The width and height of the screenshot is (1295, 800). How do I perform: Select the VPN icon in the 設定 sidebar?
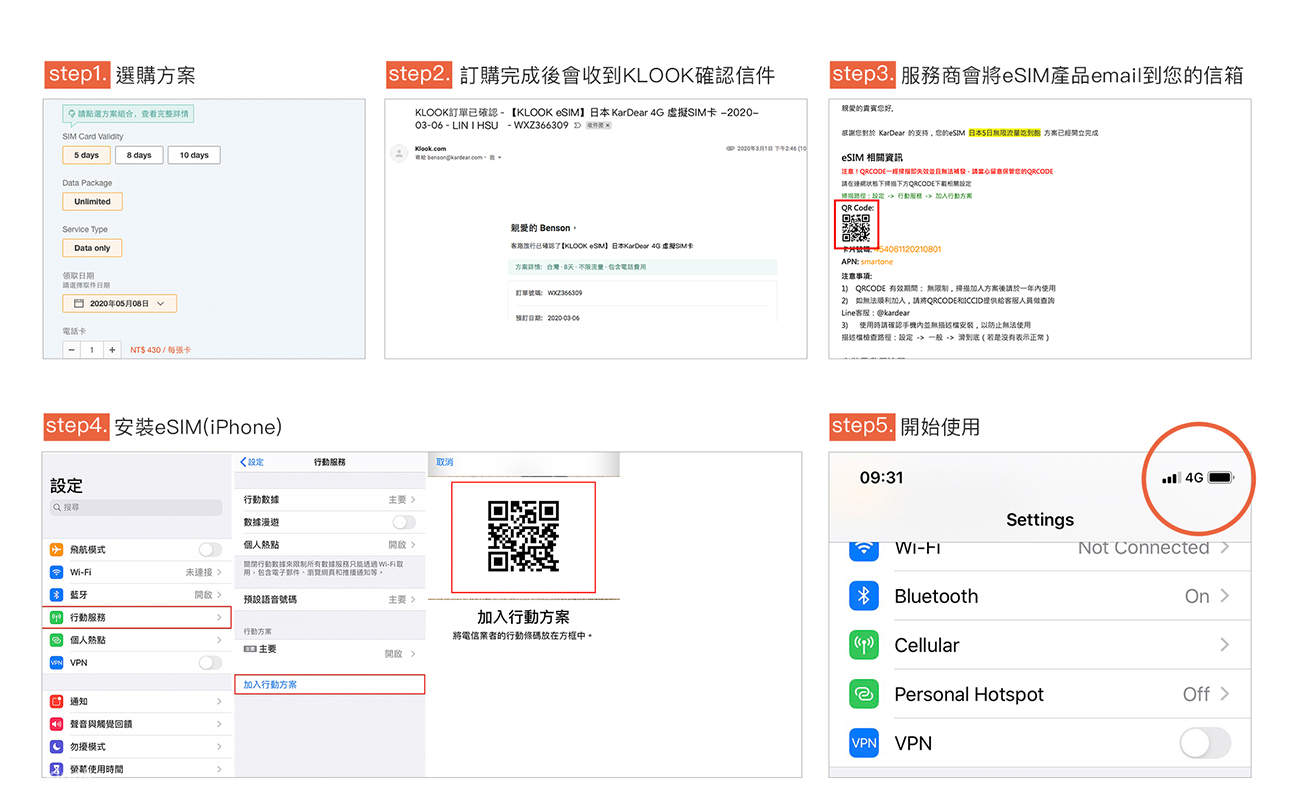pyautogui.click(x=59, y=662)
